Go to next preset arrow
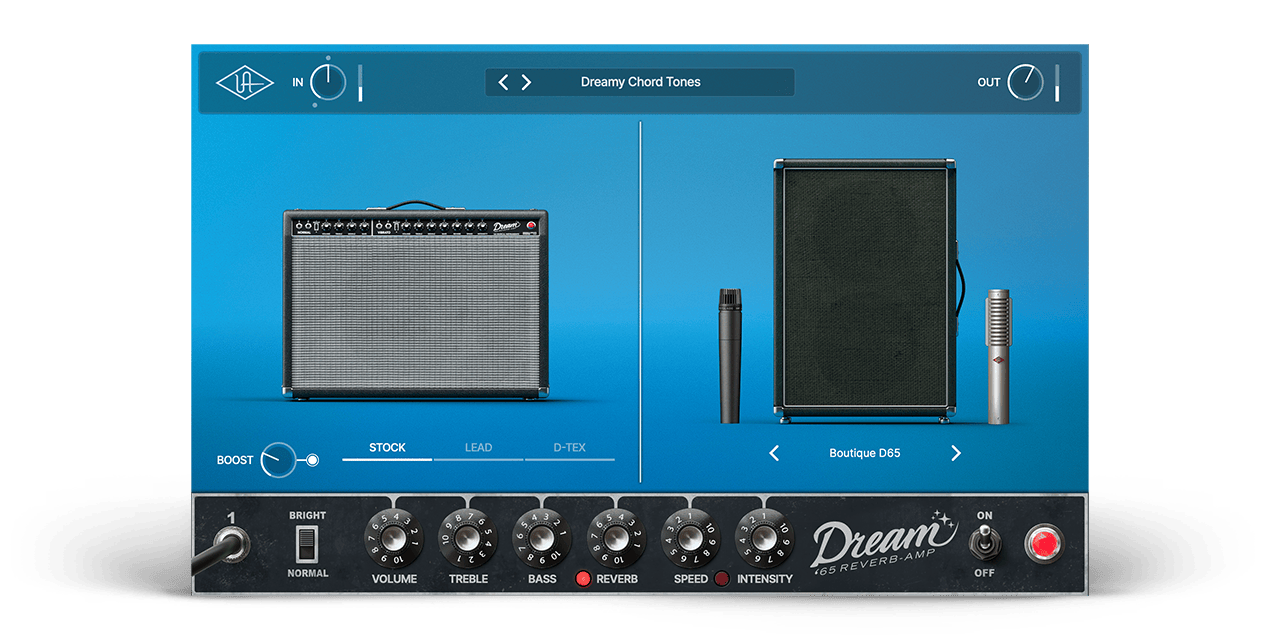The width and height of the screenshot is (1280, 640). 526,82
